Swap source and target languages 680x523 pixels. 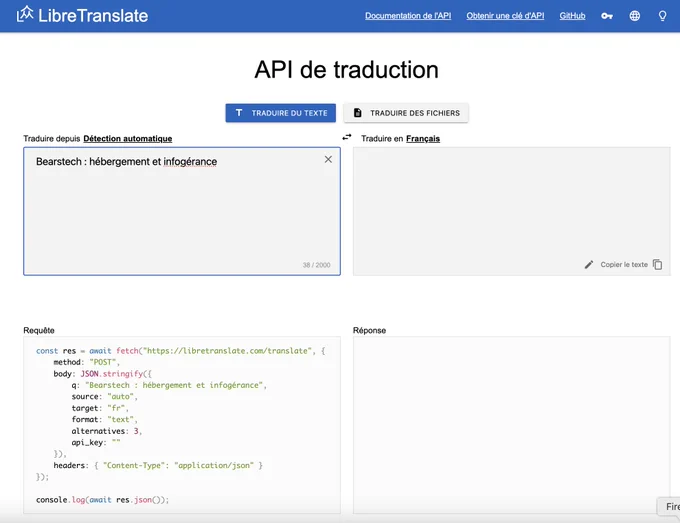tap(347, 137)
